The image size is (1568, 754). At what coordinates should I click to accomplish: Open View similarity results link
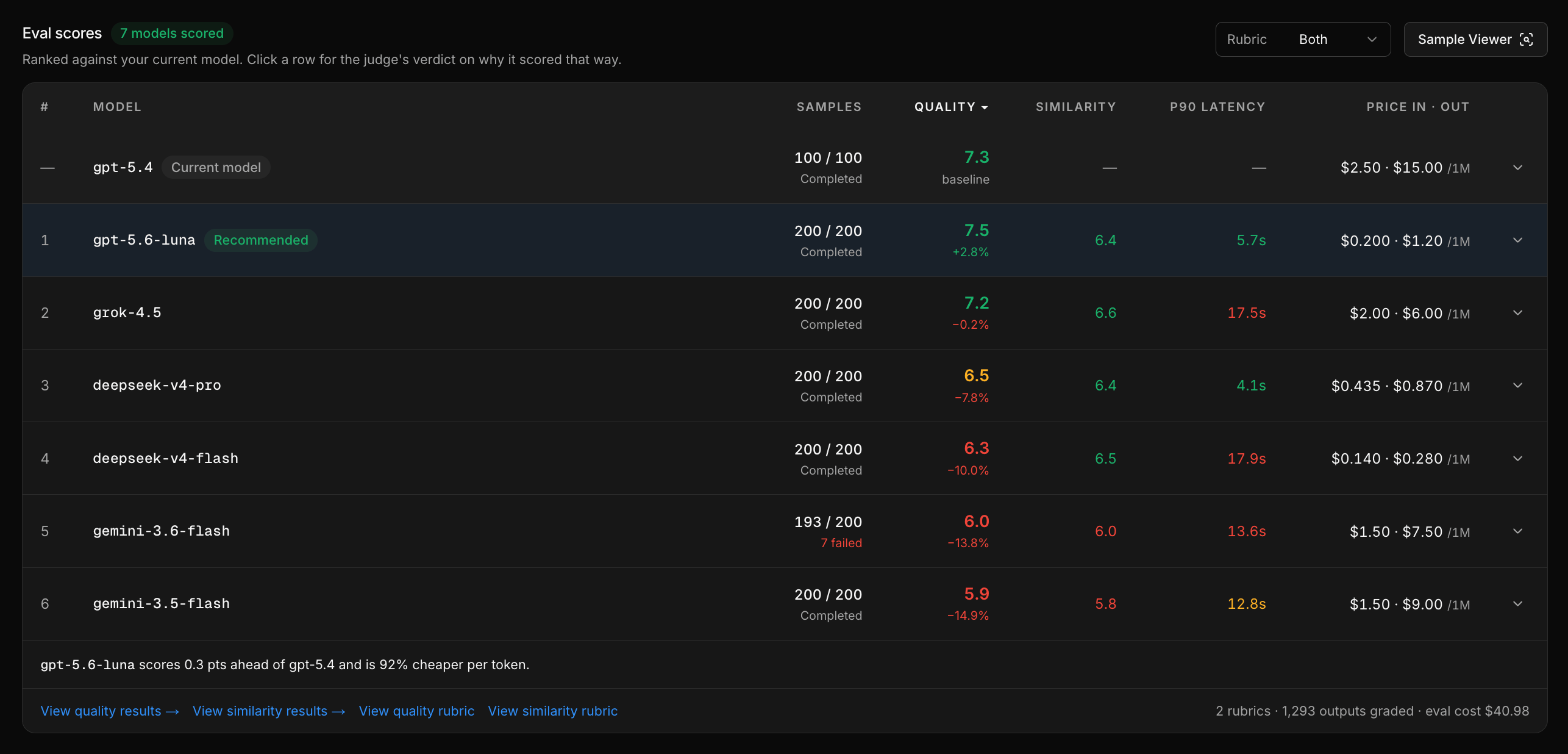(x=269, y=711)
